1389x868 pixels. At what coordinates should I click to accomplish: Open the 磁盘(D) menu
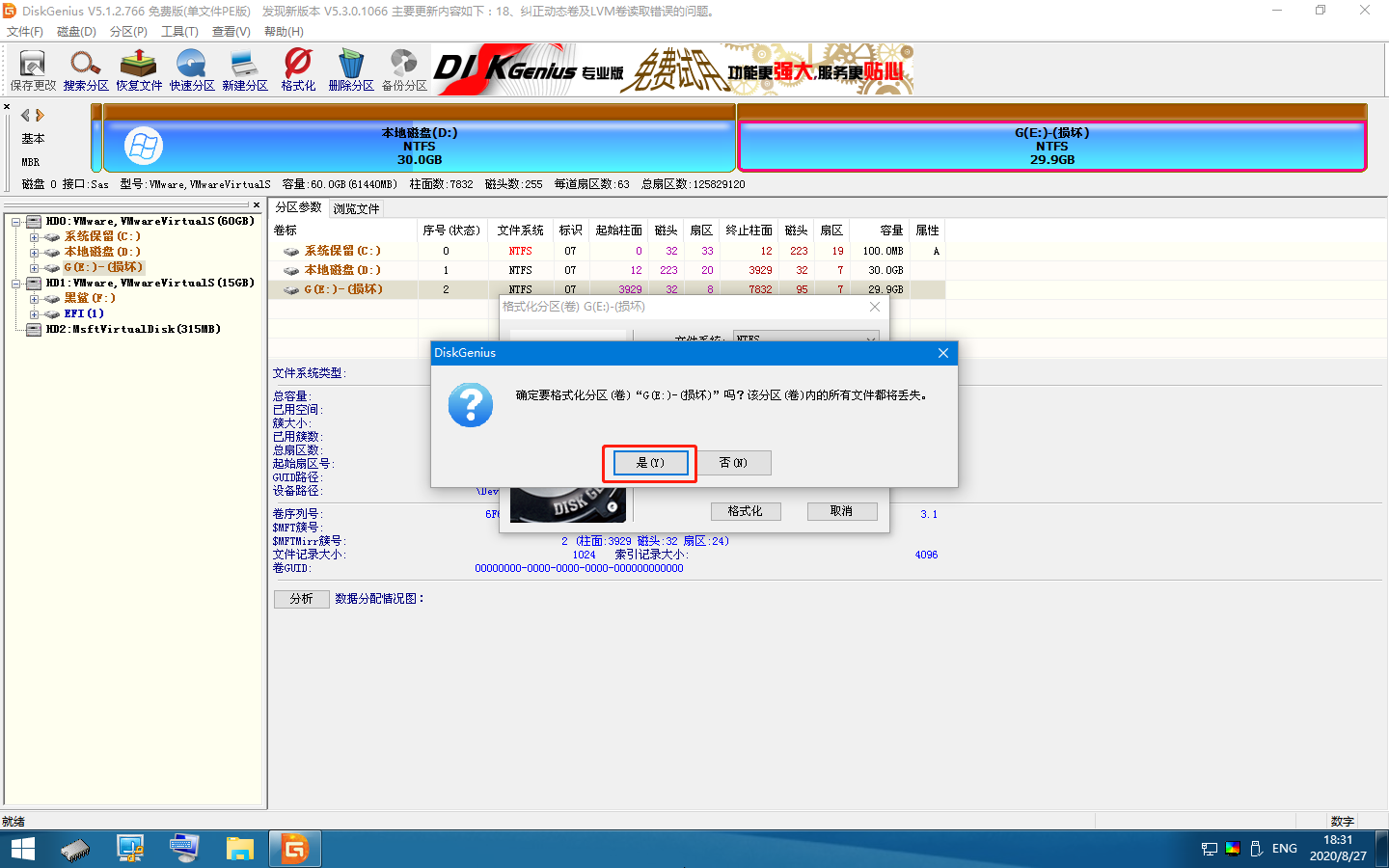pos(77,32)
